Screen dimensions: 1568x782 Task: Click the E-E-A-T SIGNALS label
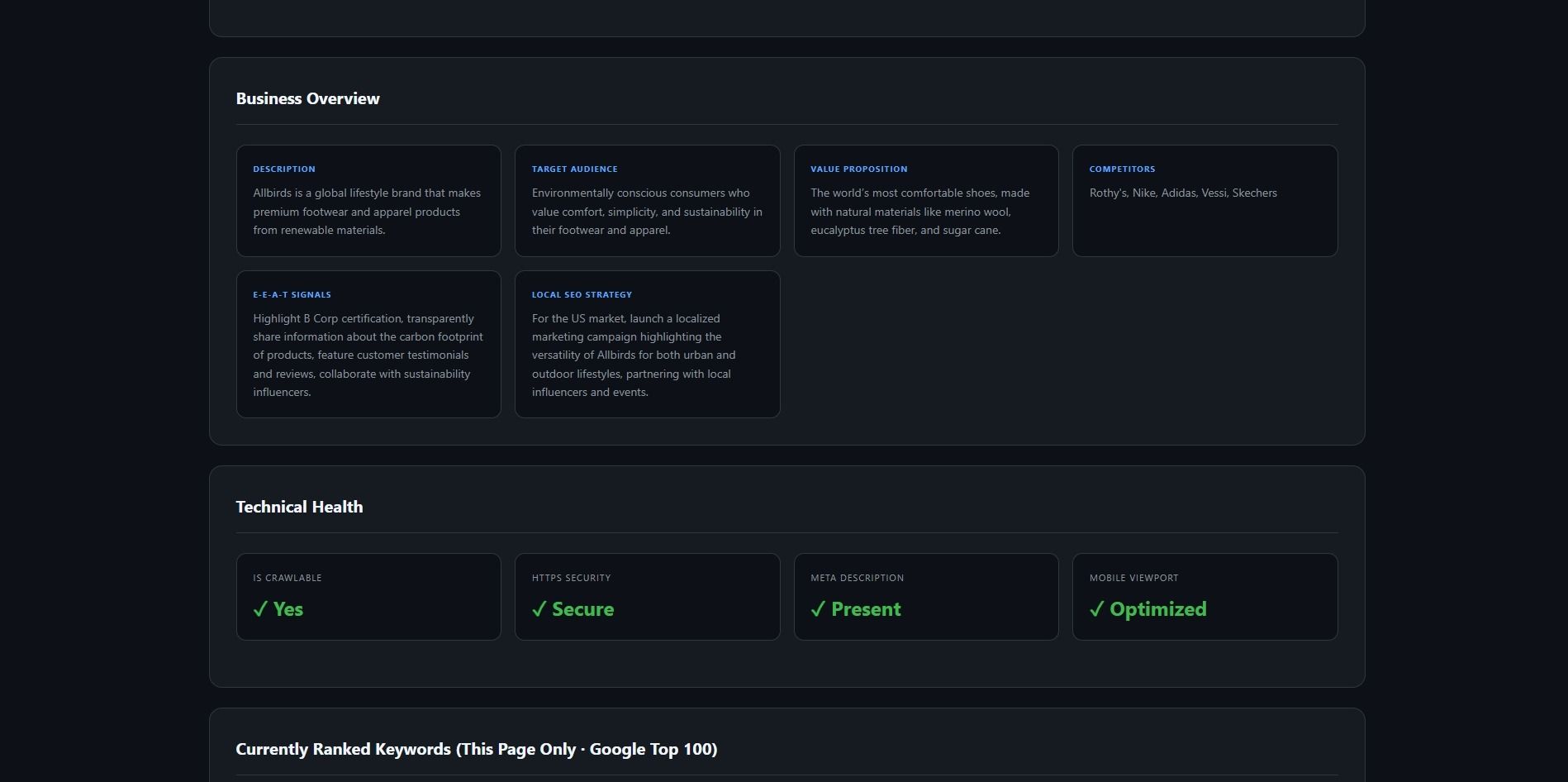[292, 294]
